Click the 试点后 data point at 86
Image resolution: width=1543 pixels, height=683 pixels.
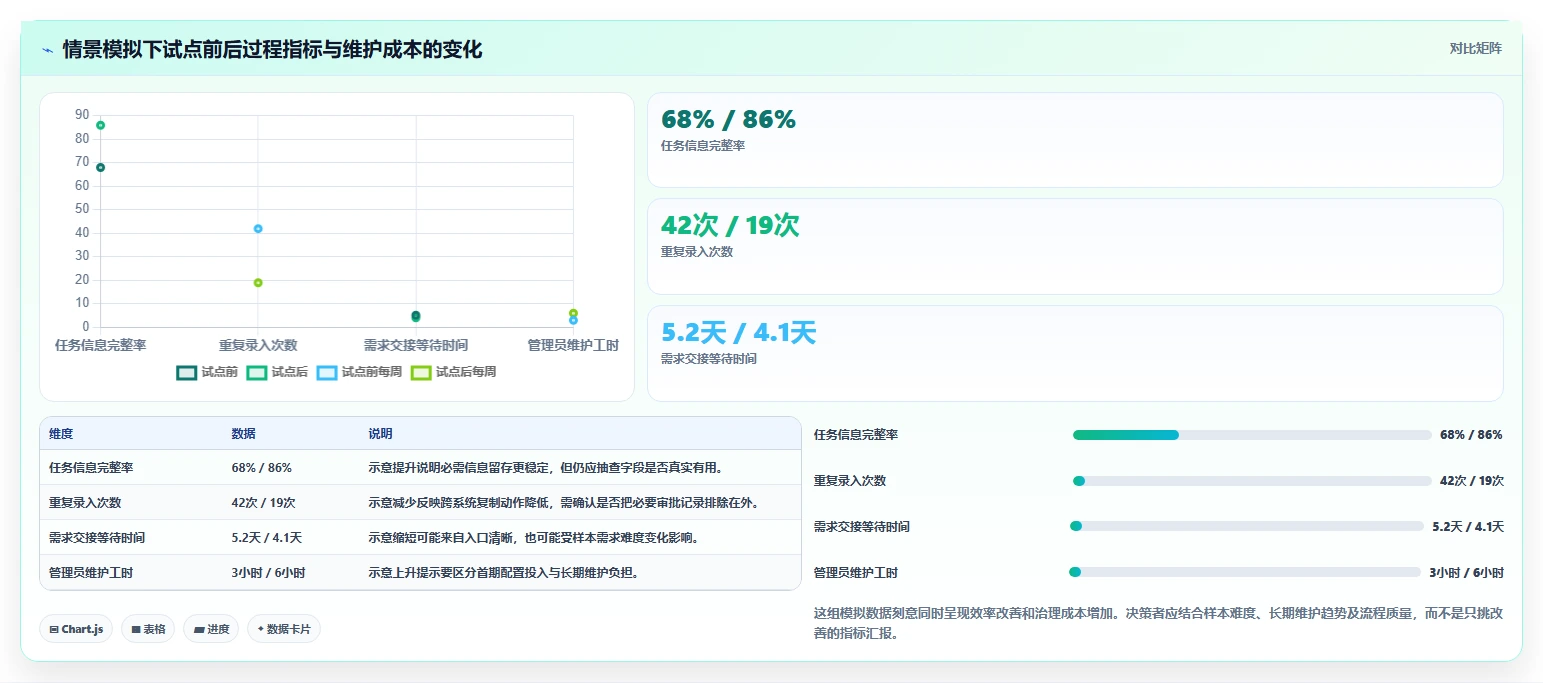(x=100, y=125)
